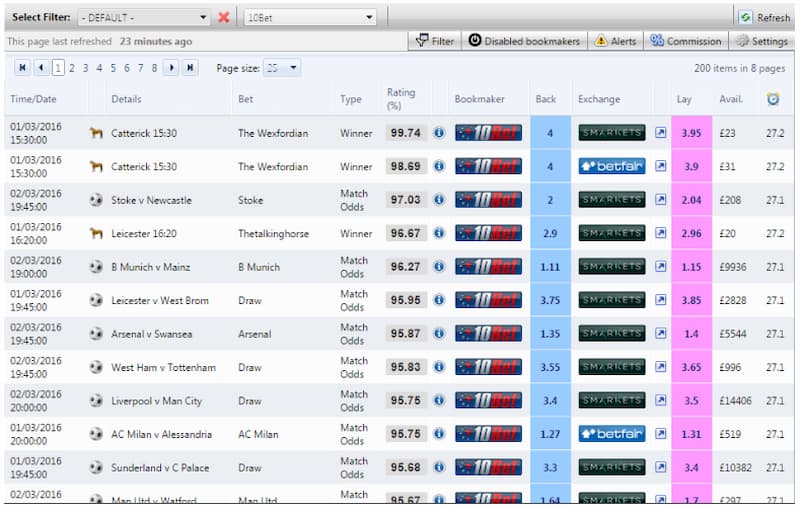
Task: Sort by Bookmaker column header
Action: pos(479,99)
